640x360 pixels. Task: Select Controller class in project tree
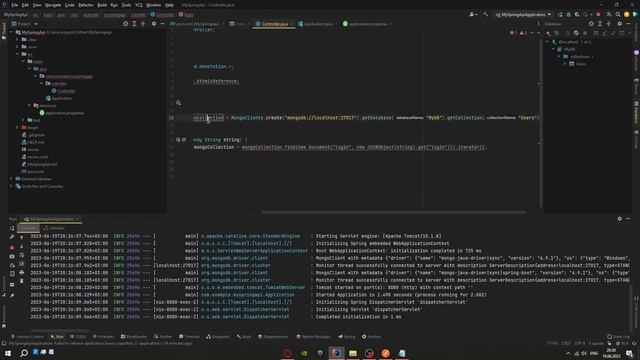[x=63, y=91]
